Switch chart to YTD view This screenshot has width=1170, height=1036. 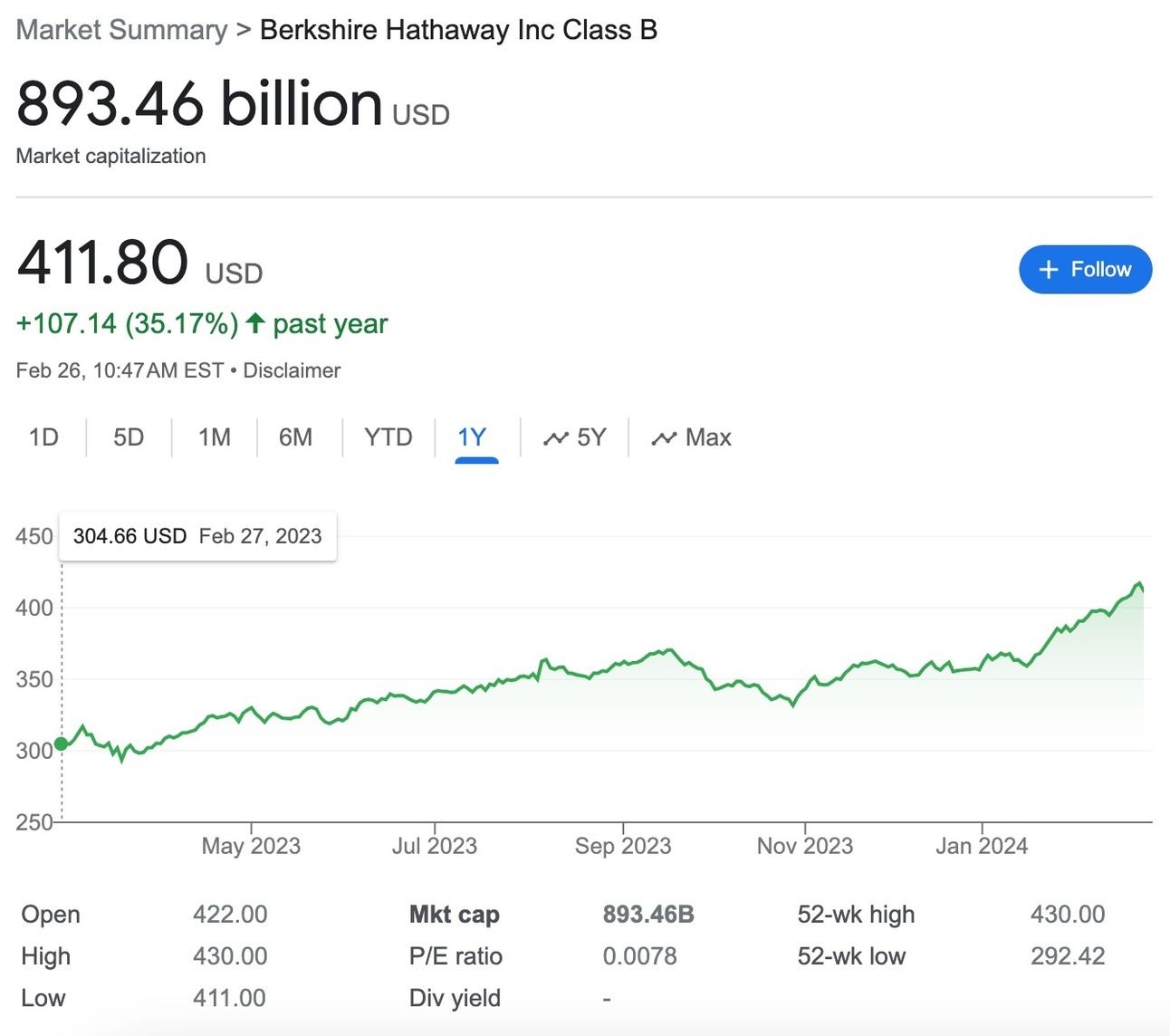coord(388,437)
